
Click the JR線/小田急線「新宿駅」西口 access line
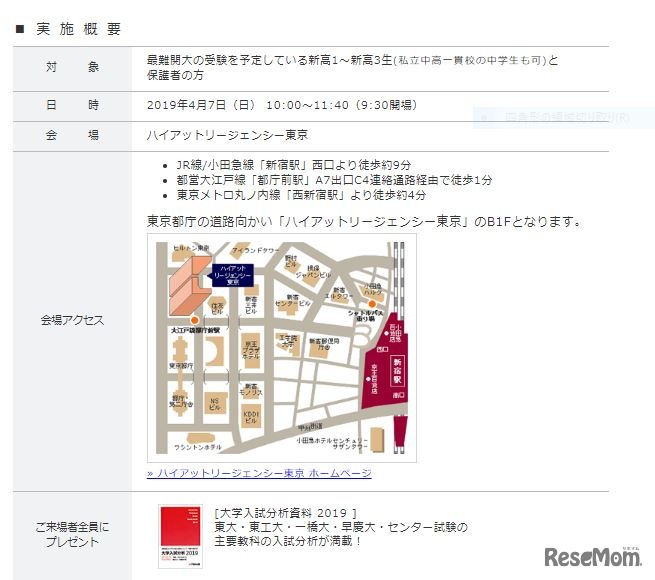pyautogui.click(x=294, y=165)
